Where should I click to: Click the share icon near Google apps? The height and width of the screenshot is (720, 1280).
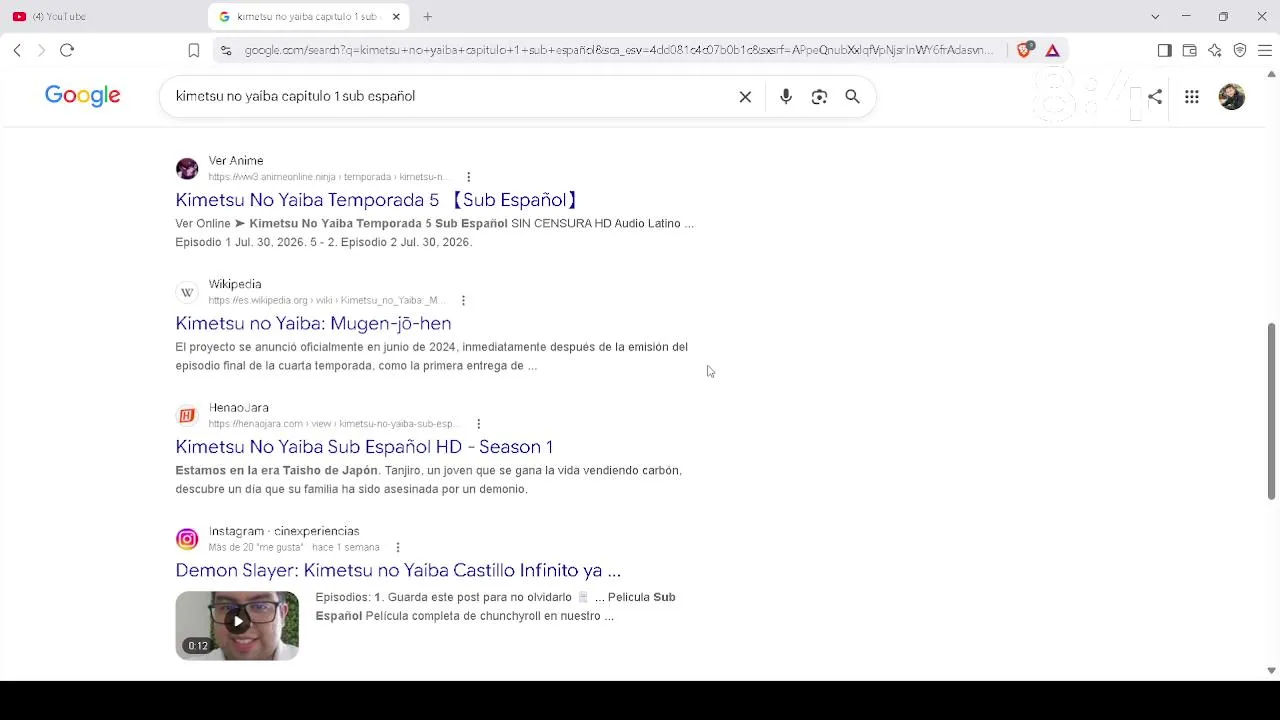point(1155,96)
